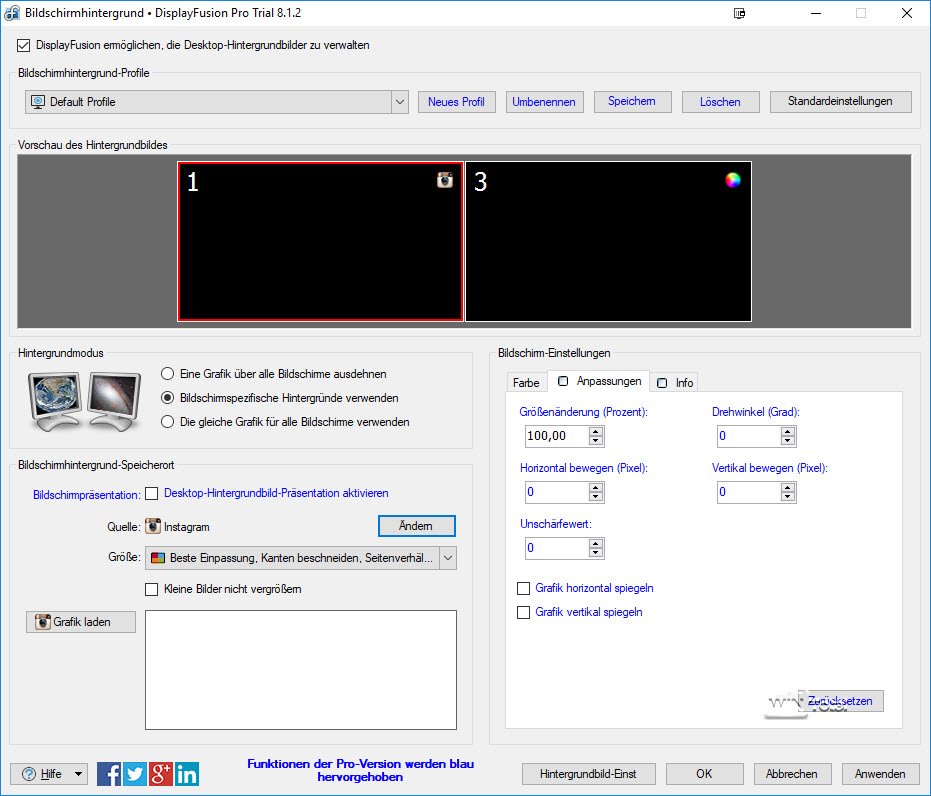This screenshot has height=796, width=931.
Task: Switch to the Anpassungen tab
Action: coord(598,381)
